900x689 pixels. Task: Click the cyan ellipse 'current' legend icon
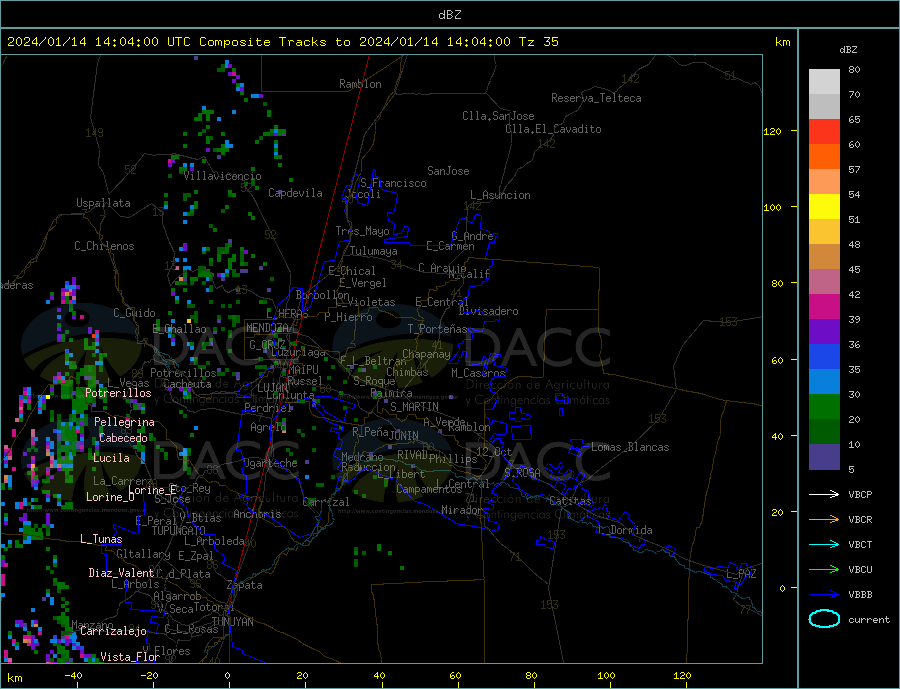pos(824,619)
